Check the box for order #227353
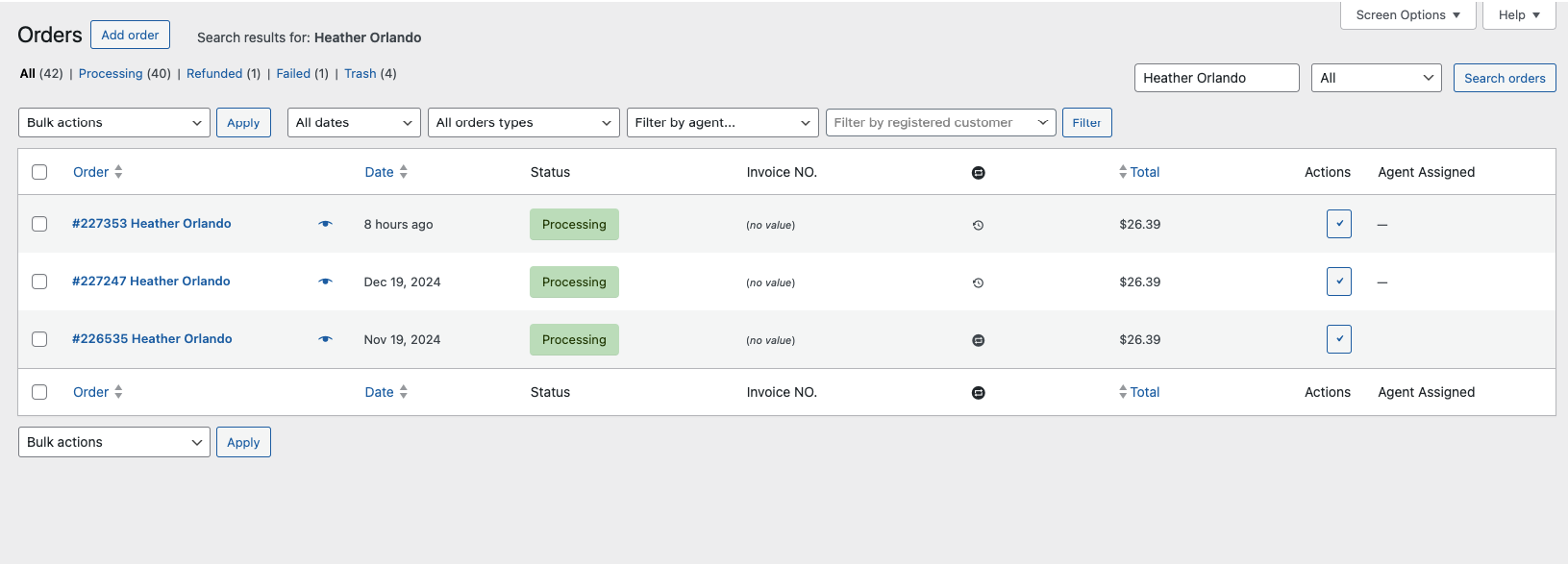The width and height of the screenshot is (1568, 564). coord(39,224)
